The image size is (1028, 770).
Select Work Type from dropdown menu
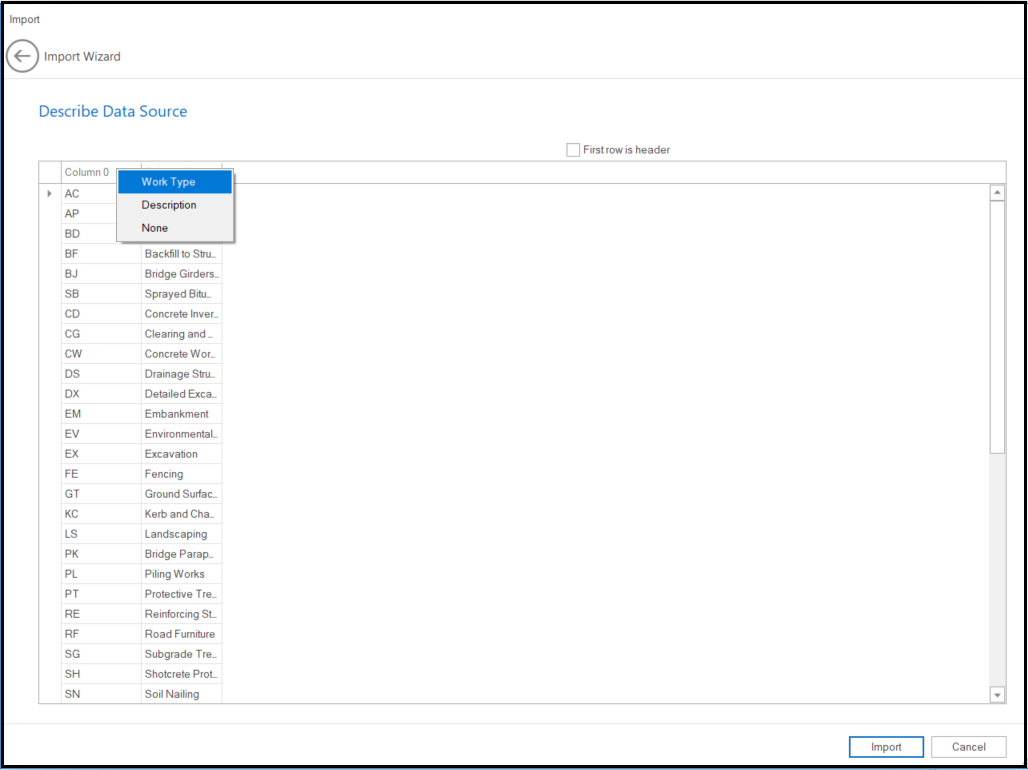point(168,182)
